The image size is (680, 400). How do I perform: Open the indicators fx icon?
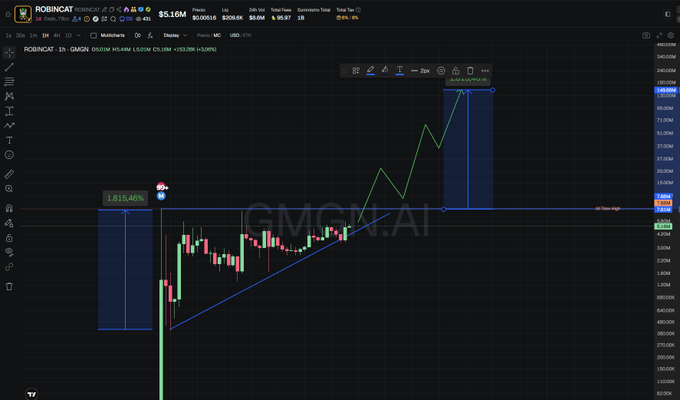point(150,36)
